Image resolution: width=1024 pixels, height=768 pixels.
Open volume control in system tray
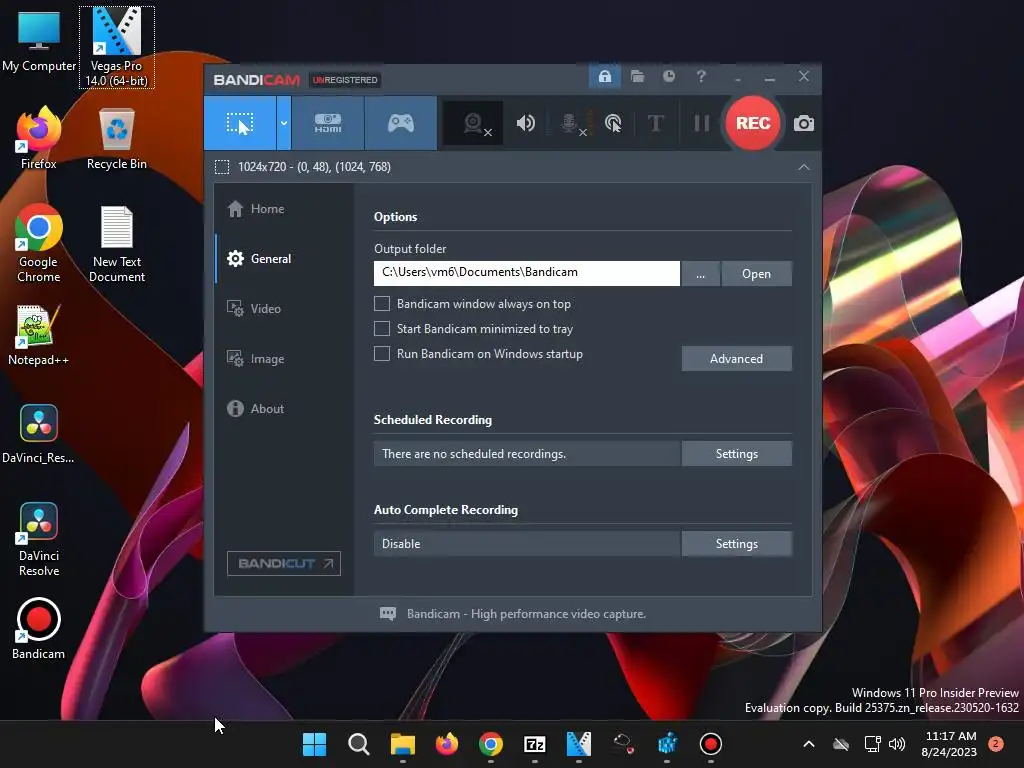pos(897,744)
